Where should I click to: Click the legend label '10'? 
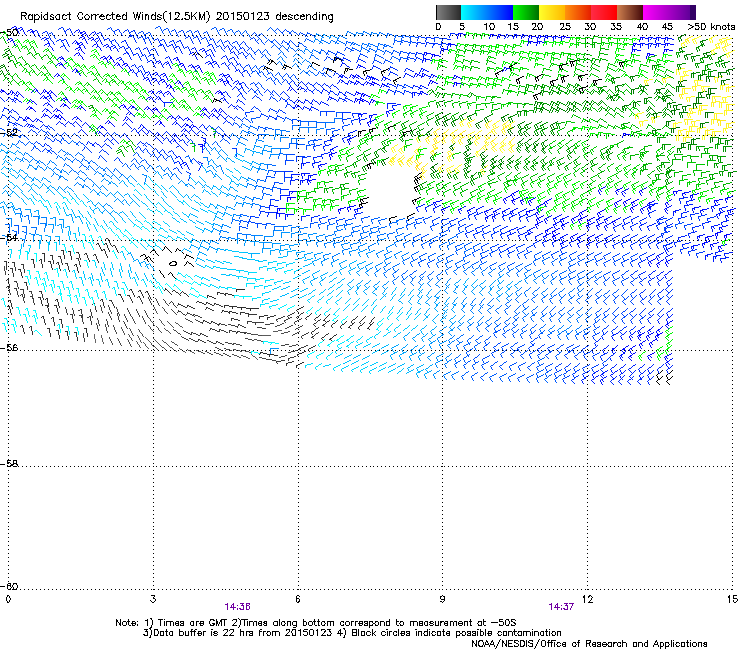(489, 26)
